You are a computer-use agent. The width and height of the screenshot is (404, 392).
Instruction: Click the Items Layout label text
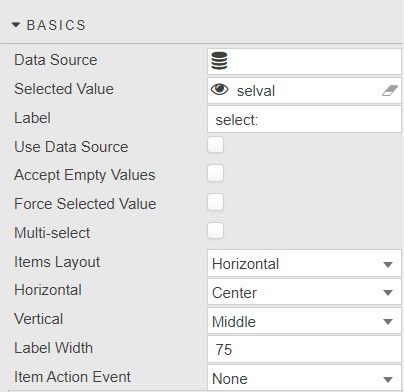(57, 262)
